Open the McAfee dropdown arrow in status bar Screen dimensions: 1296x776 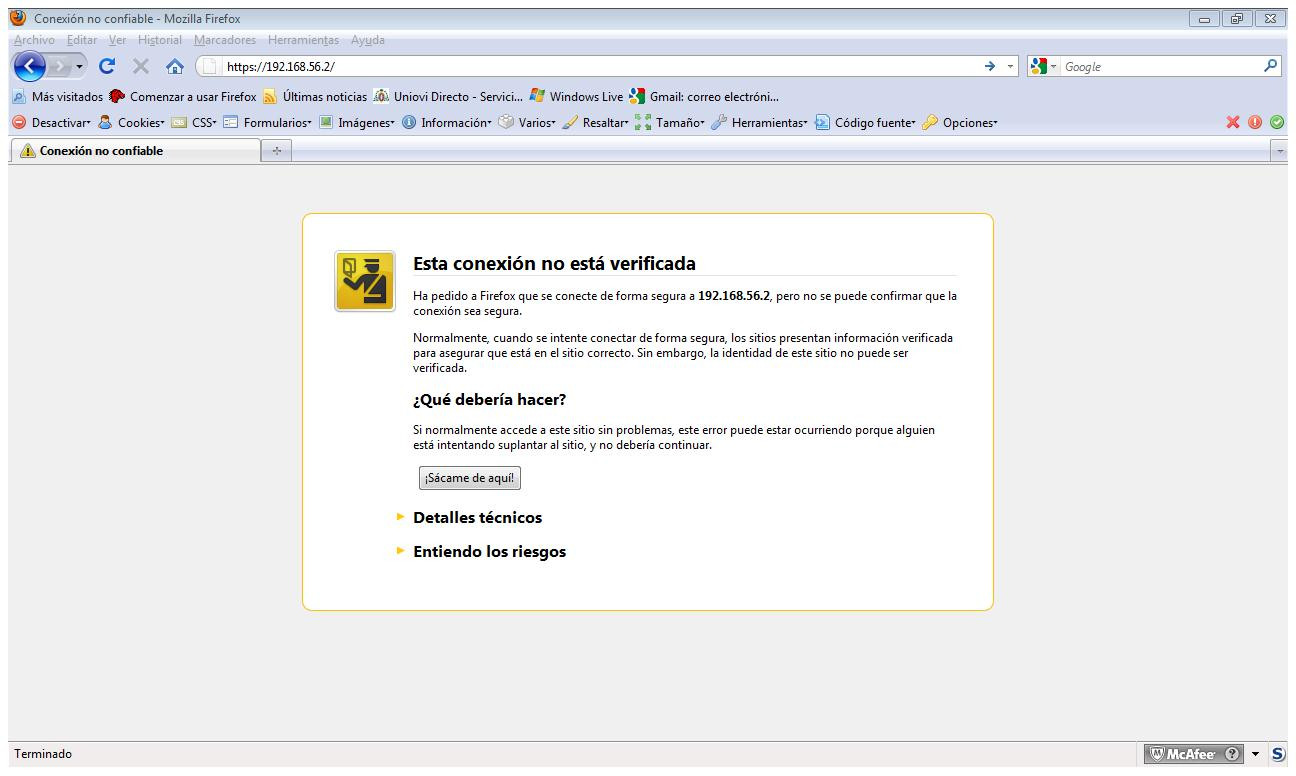click(1256, 754)
